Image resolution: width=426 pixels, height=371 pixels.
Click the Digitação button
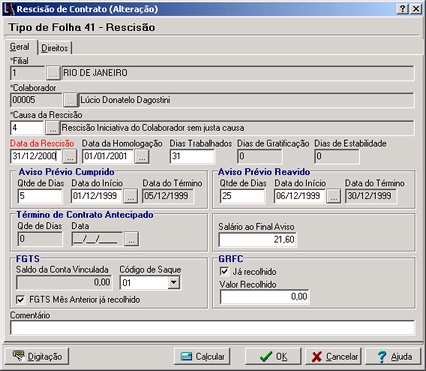37,356
